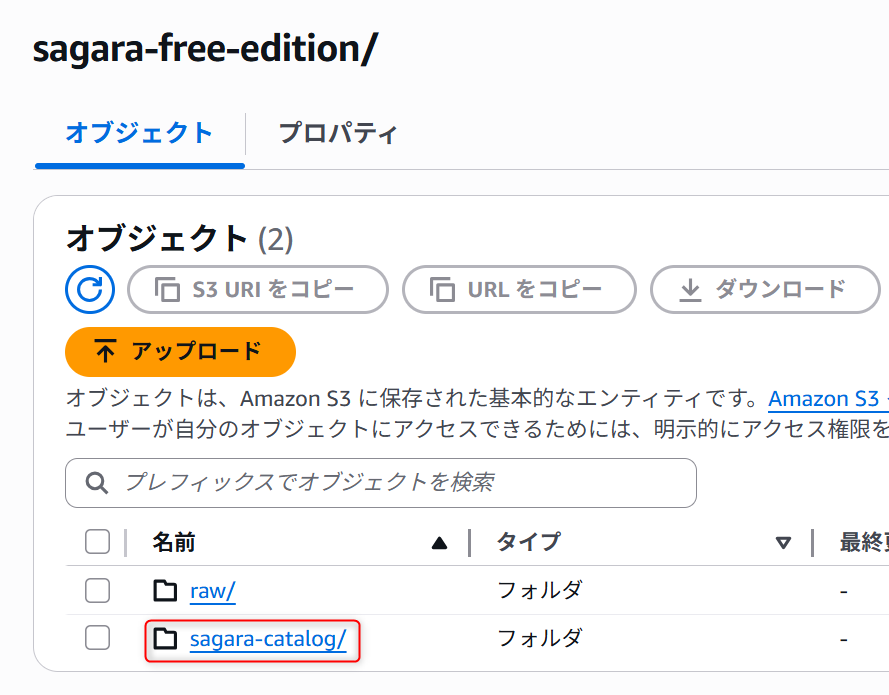Toggle the select-all checkbox in the header

coord(98,542)
